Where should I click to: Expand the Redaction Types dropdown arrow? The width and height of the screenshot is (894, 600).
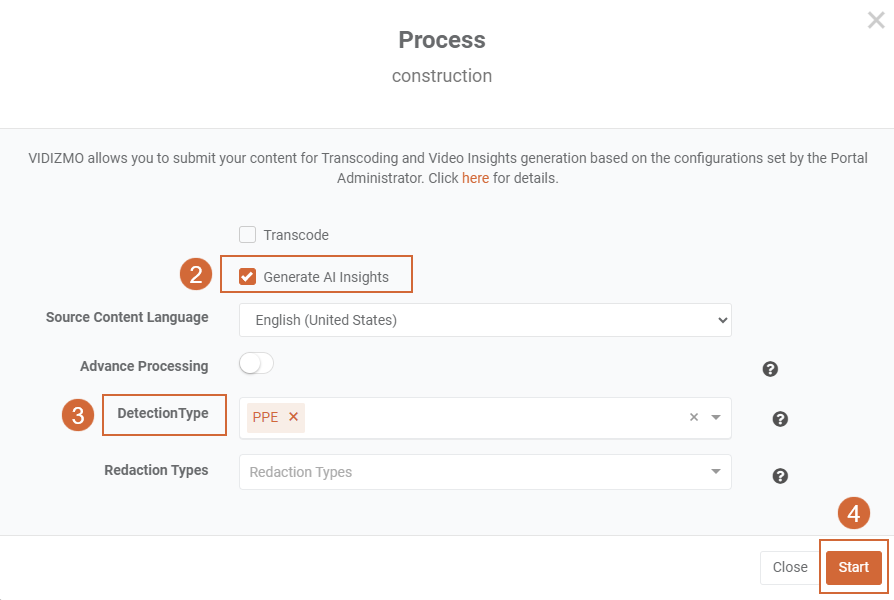[716, 472]
